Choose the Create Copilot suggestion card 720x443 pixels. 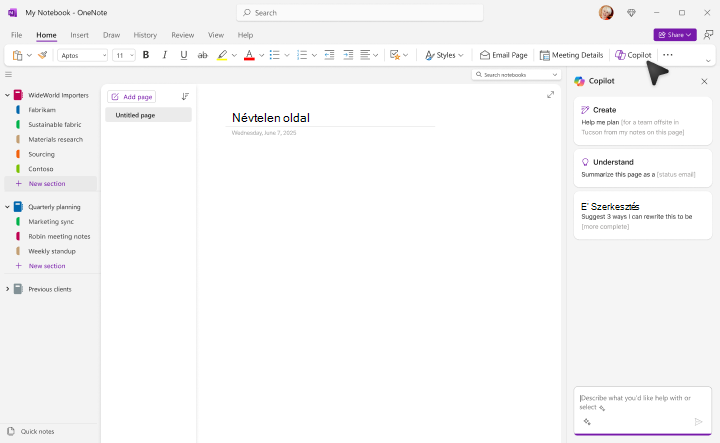pyautogui.click(x=643, y=121)
